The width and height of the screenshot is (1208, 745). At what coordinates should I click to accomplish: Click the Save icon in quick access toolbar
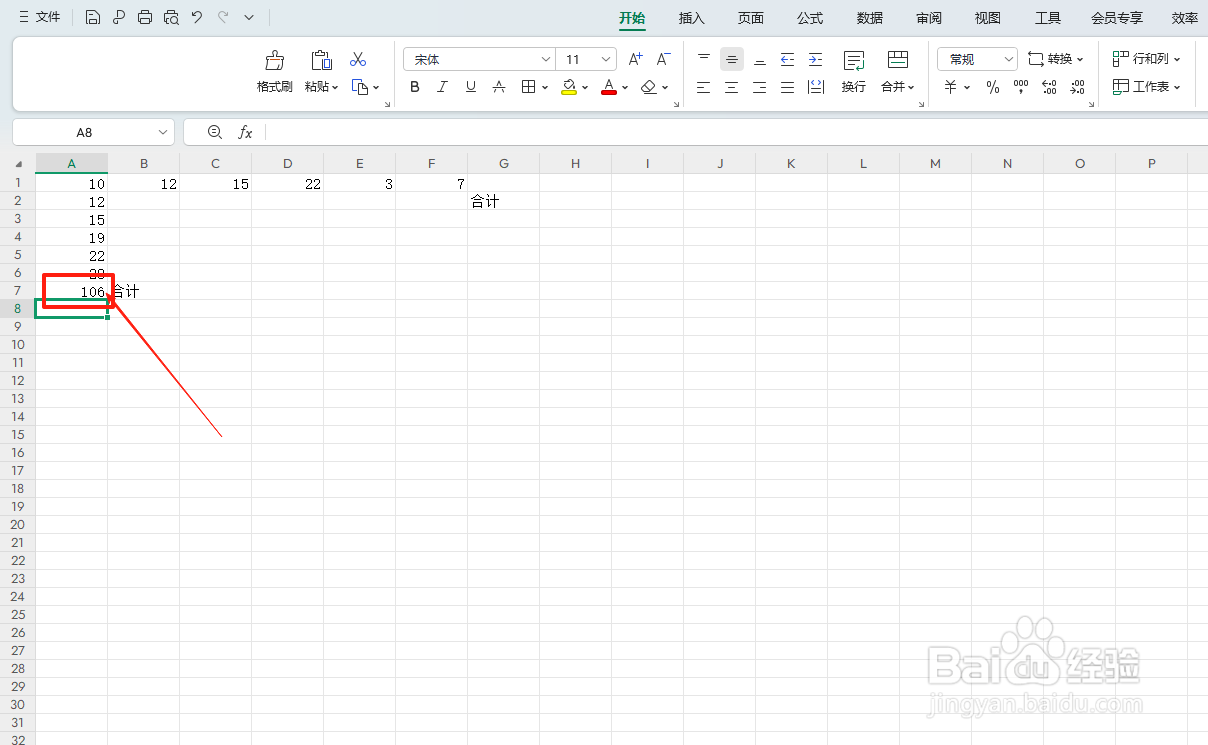tap(93, 17)
